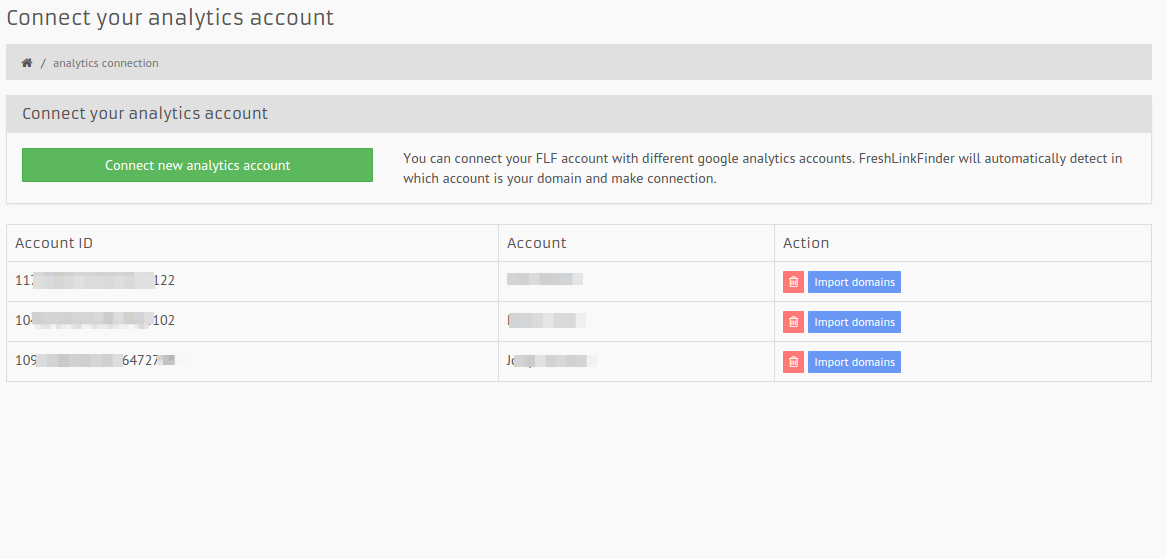This screenshot has height=559, width=1166.
Task: Import domains for the account starting with 109
Action: point(854,362)
